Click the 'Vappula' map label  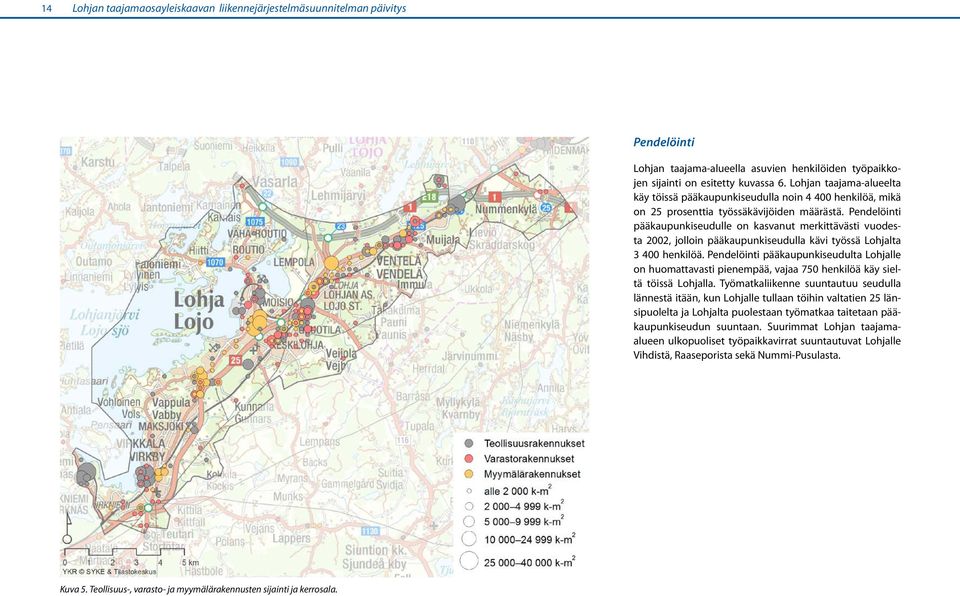171,402
